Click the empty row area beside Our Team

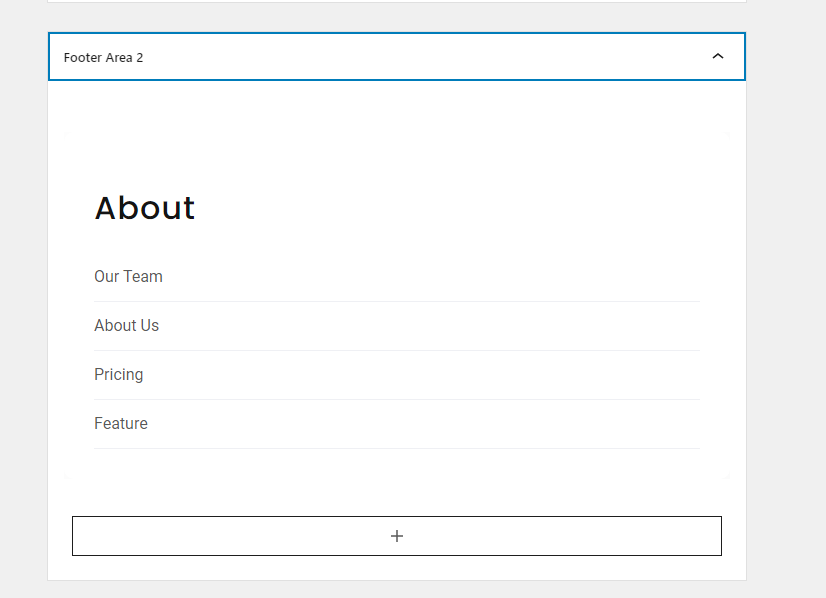click(x=432, y=277)
